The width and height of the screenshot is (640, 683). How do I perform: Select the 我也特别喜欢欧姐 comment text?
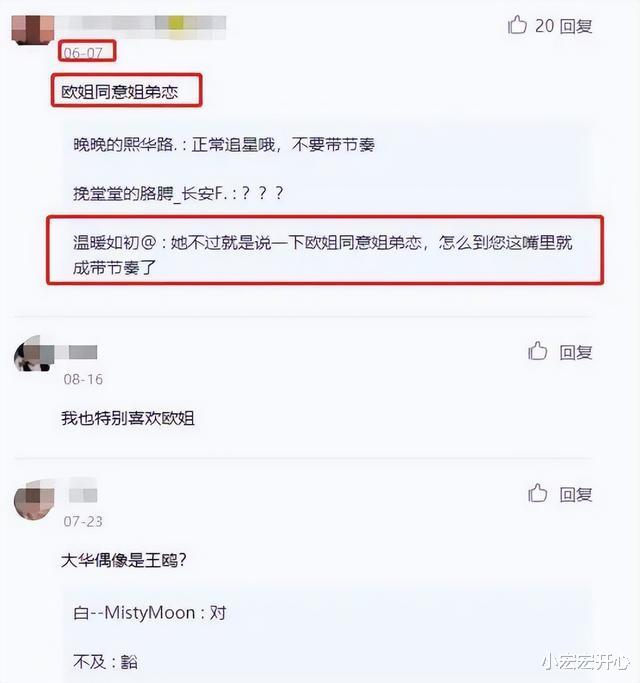(x=128, y=418)
